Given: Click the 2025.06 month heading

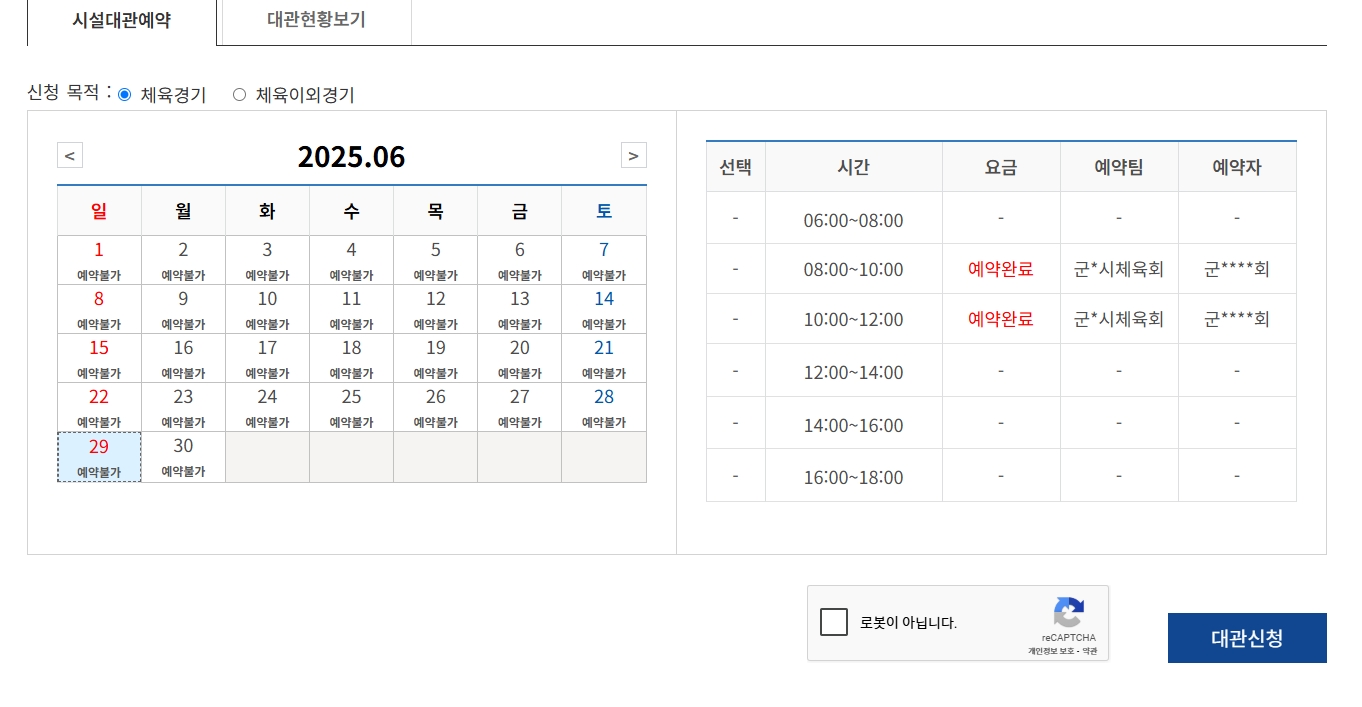Looking at the screenshot, I should click(x=351, y=157).
